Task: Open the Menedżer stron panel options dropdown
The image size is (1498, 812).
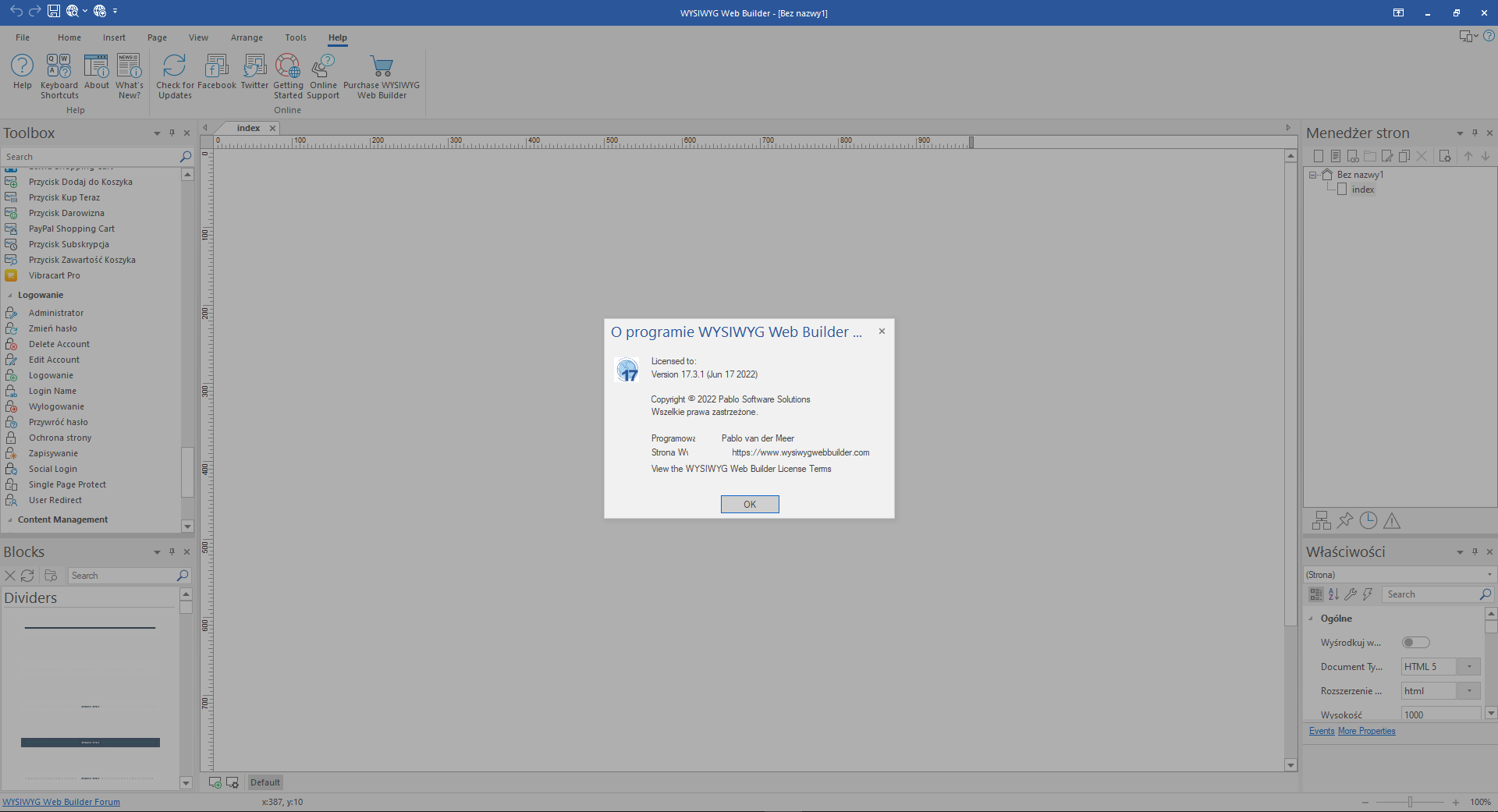Action: point(1460,133)
